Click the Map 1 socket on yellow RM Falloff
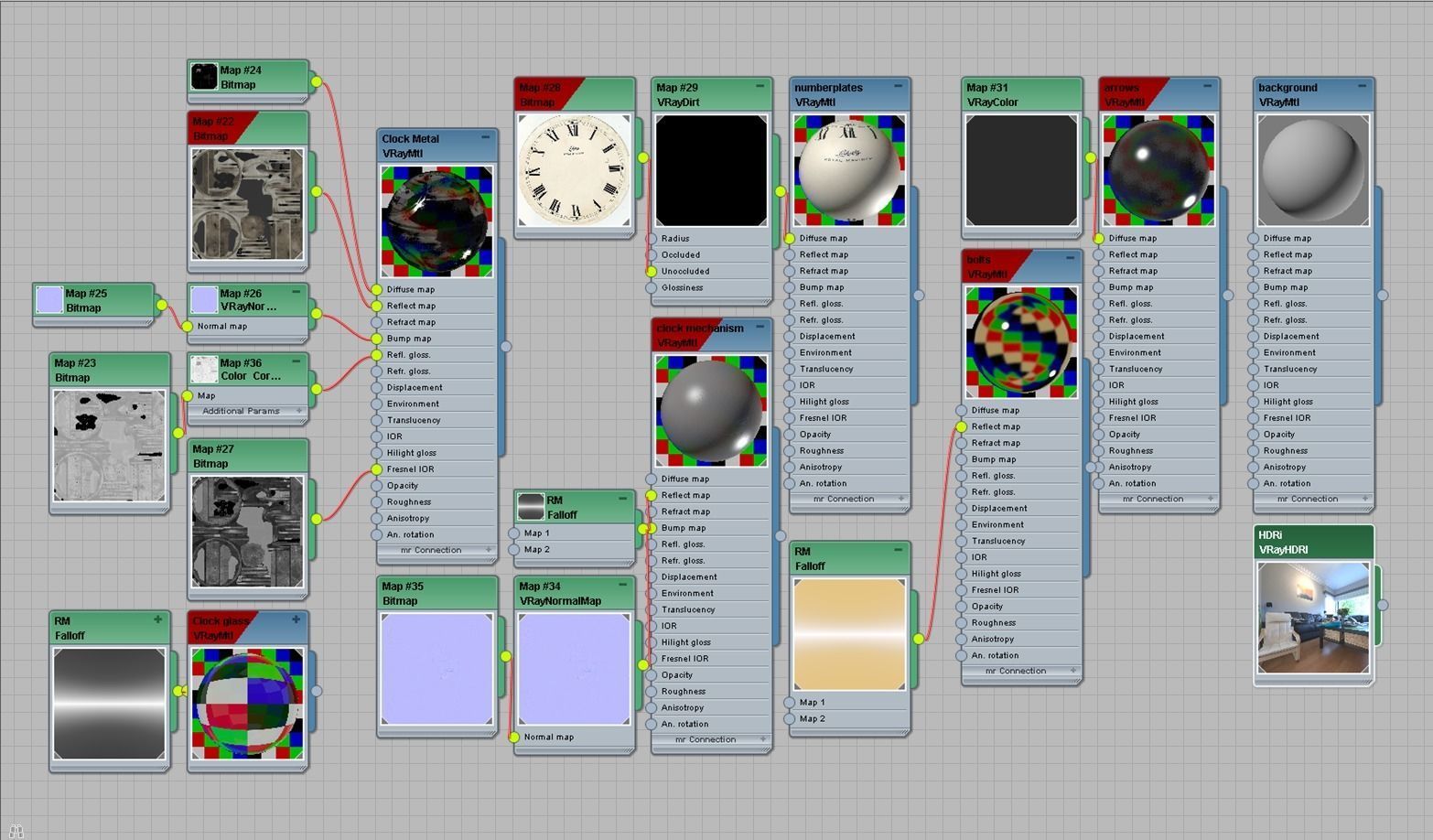The height and width of the screenshot is (840, 1433). click(790, 703)
